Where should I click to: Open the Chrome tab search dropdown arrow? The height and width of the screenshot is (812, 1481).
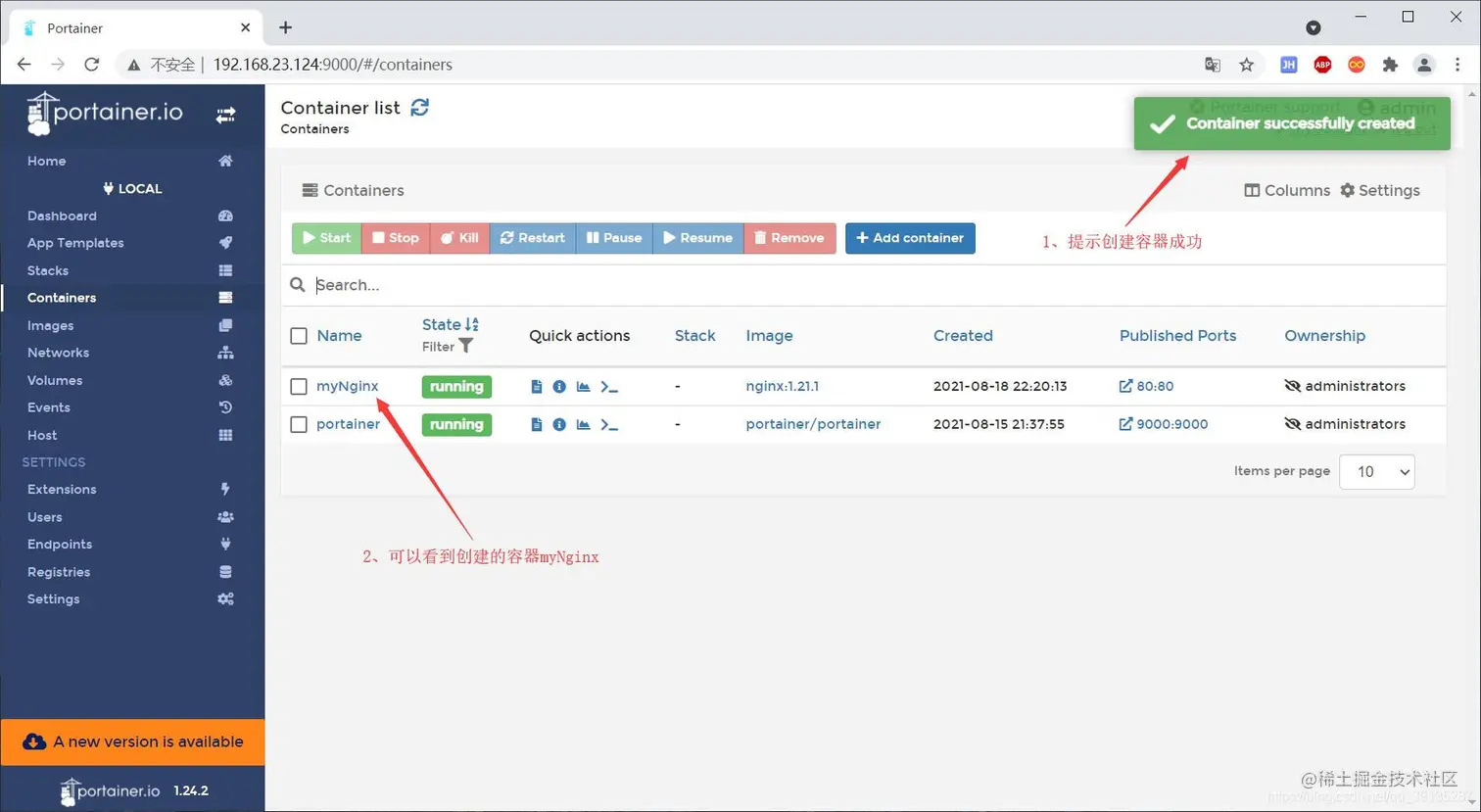[1314, 27]
